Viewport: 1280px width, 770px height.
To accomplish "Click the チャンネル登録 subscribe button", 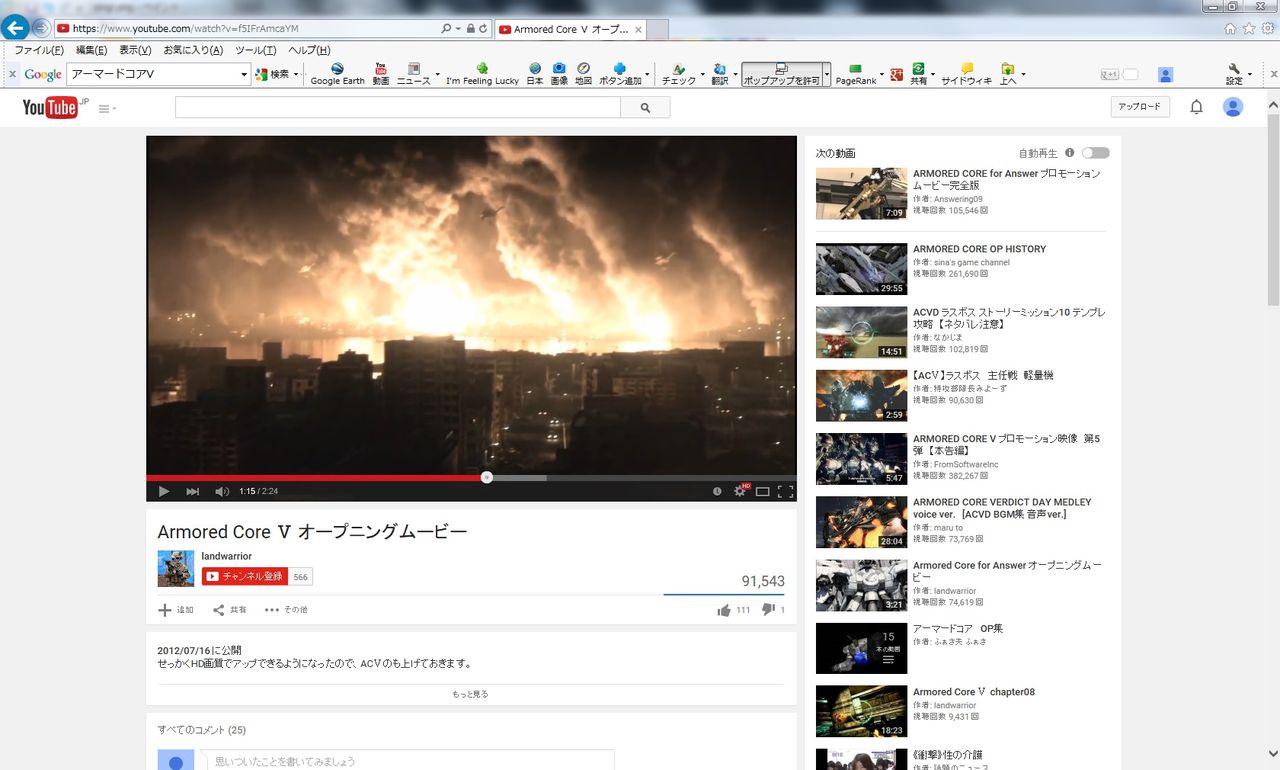I will point(245,576).
